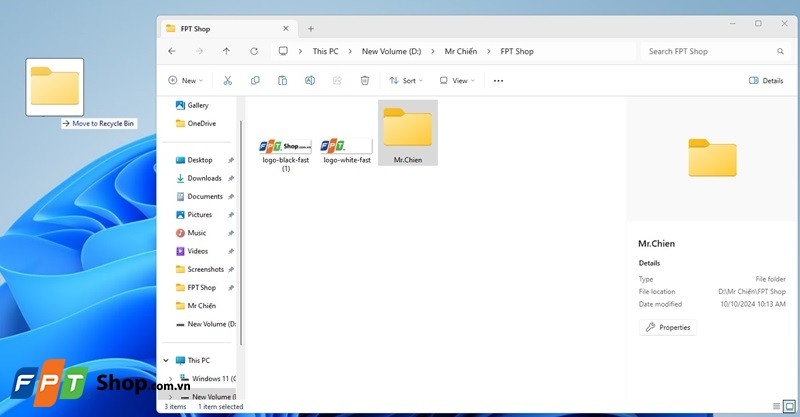Open Desktop in quick access
The width and height of the screenshot is (800, 417).
(194, 160)
